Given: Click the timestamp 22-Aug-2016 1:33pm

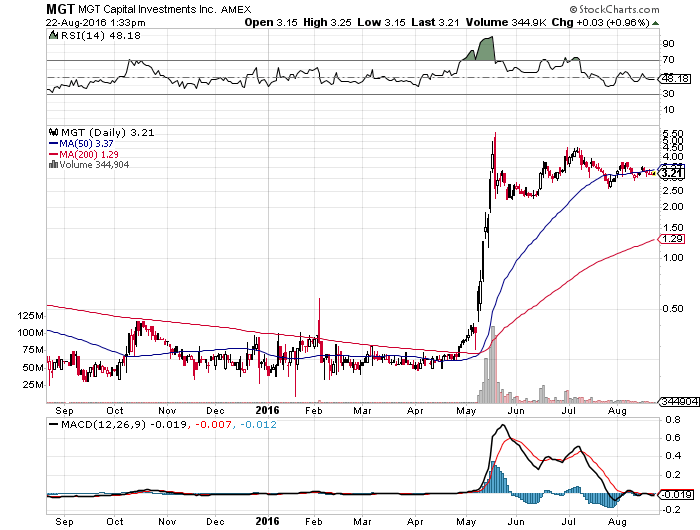Looking at the screenshot, I should 96,22.
